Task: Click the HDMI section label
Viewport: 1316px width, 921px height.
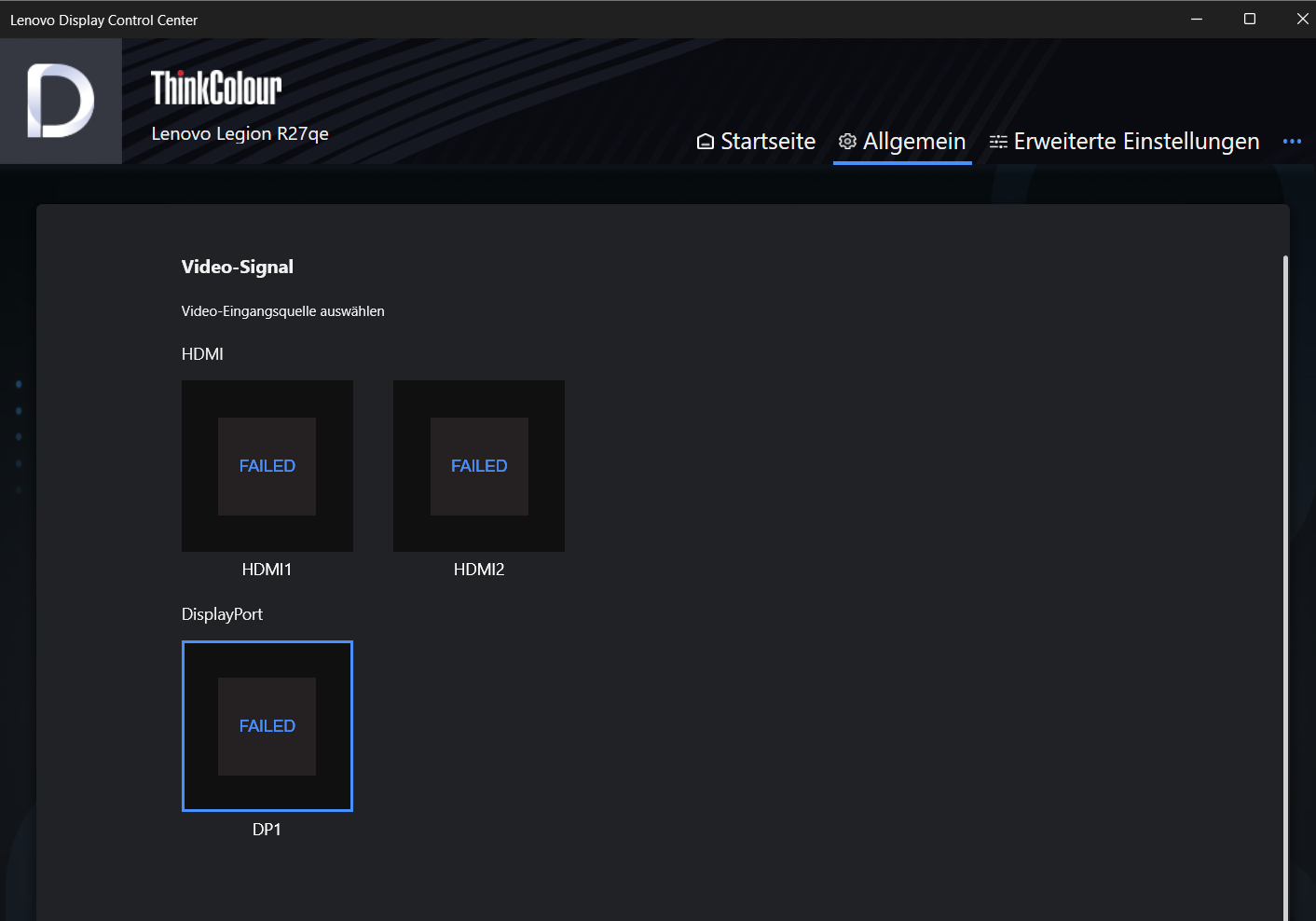Action: (x=202, y=354)
